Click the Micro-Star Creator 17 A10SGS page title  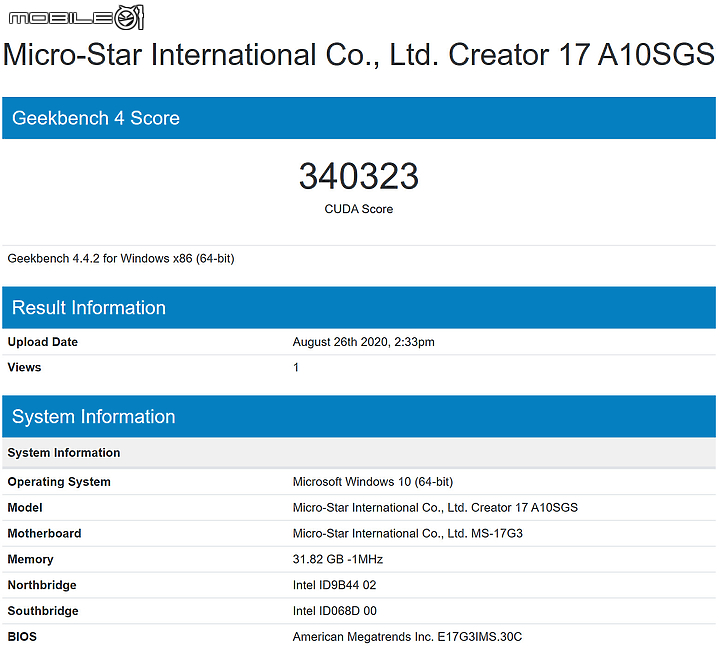pyautogui.click(x=359, y=55)
